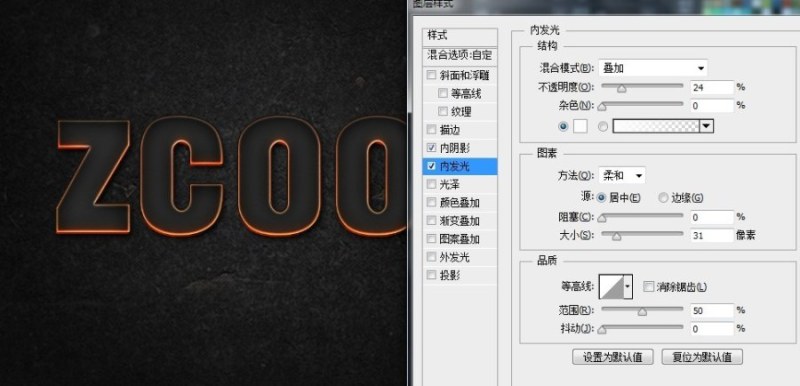Open the 等高线 contour picker arrow

628,287
